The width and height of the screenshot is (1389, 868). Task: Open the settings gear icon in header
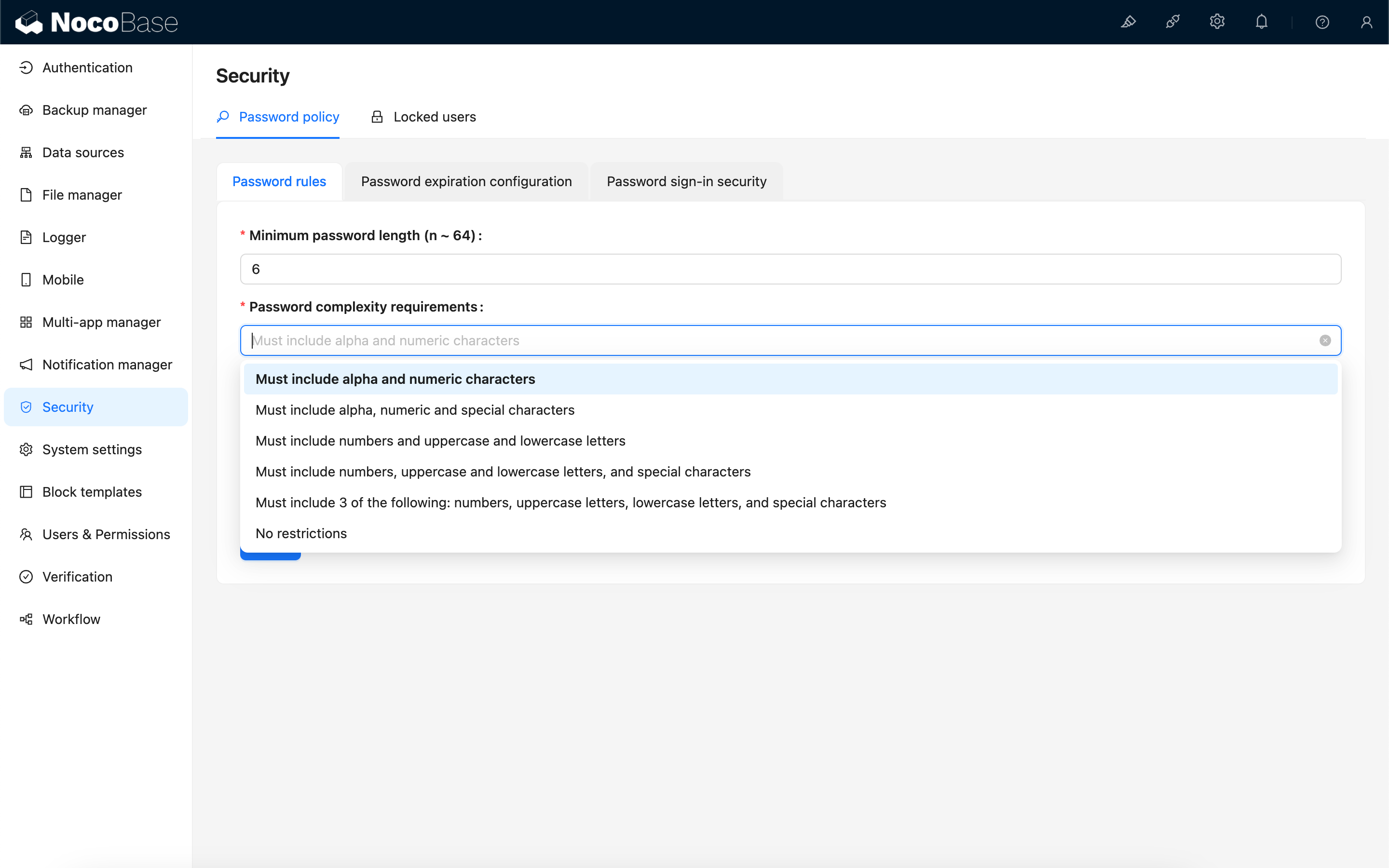(1217, 22)
